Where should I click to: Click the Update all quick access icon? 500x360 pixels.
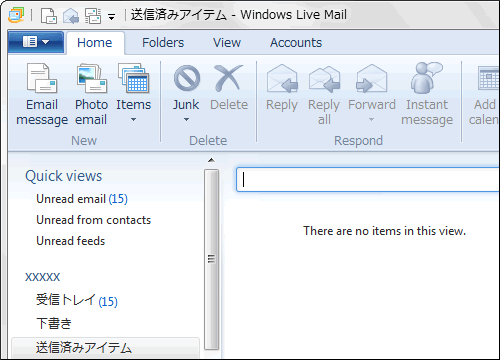tap(93, 16)
